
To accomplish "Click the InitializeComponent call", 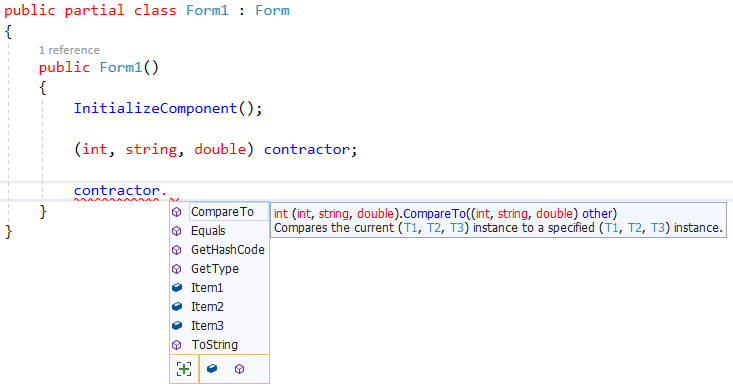I will [x=155, y=109].
